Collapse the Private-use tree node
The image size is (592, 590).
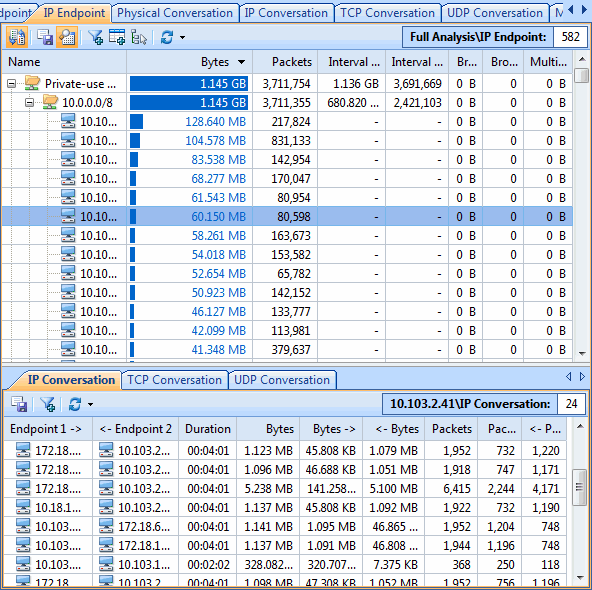click(12, 83)
